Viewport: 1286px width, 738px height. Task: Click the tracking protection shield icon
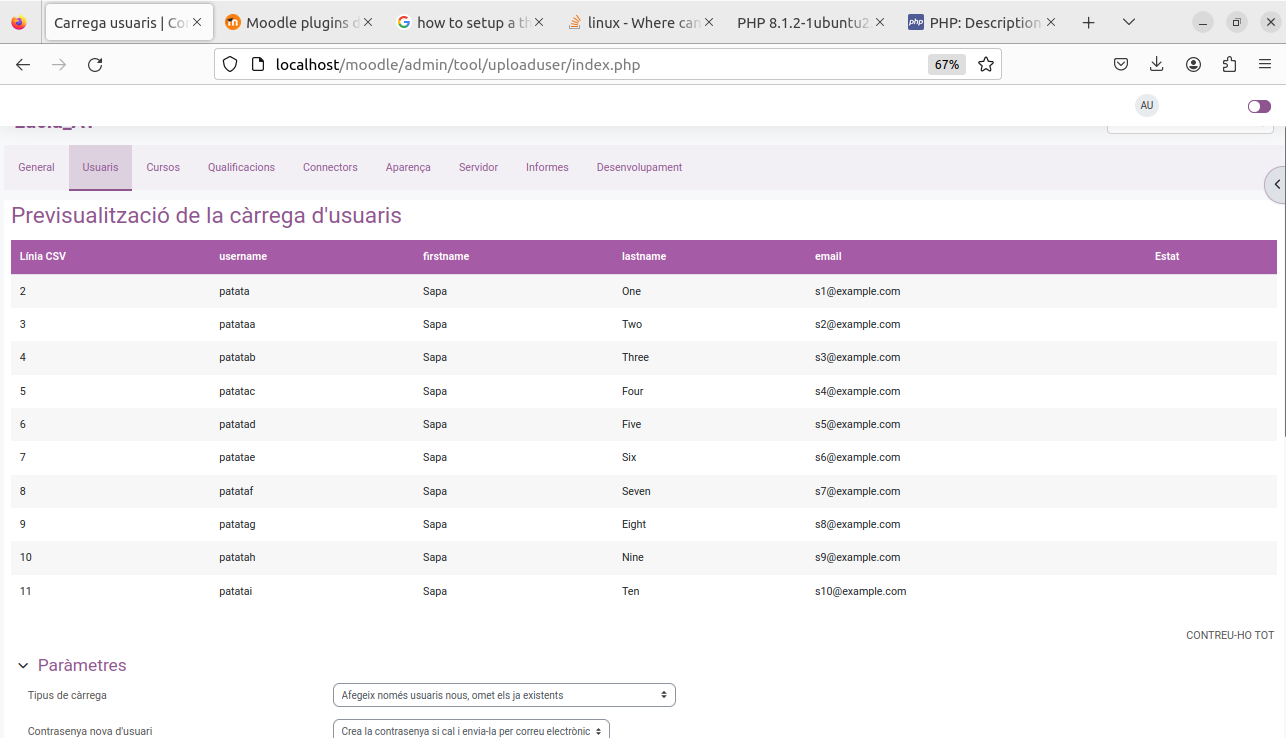230,63
